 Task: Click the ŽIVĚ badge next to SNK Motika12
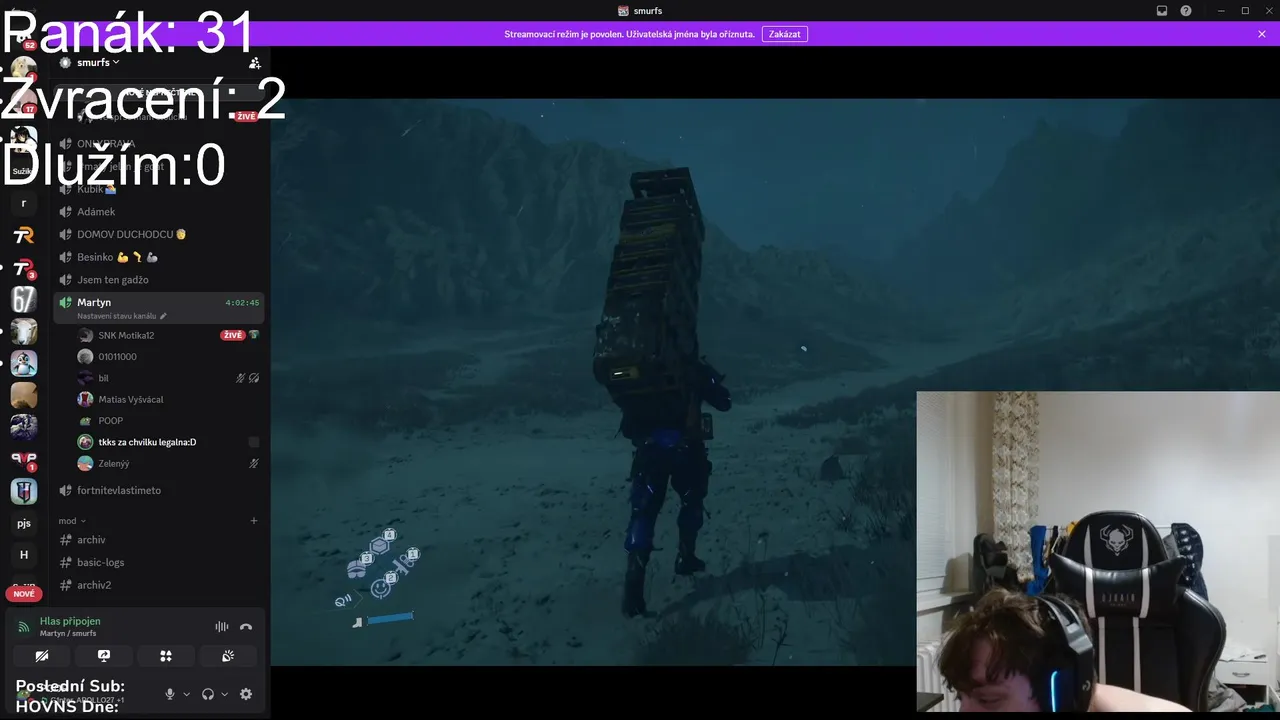232,335
